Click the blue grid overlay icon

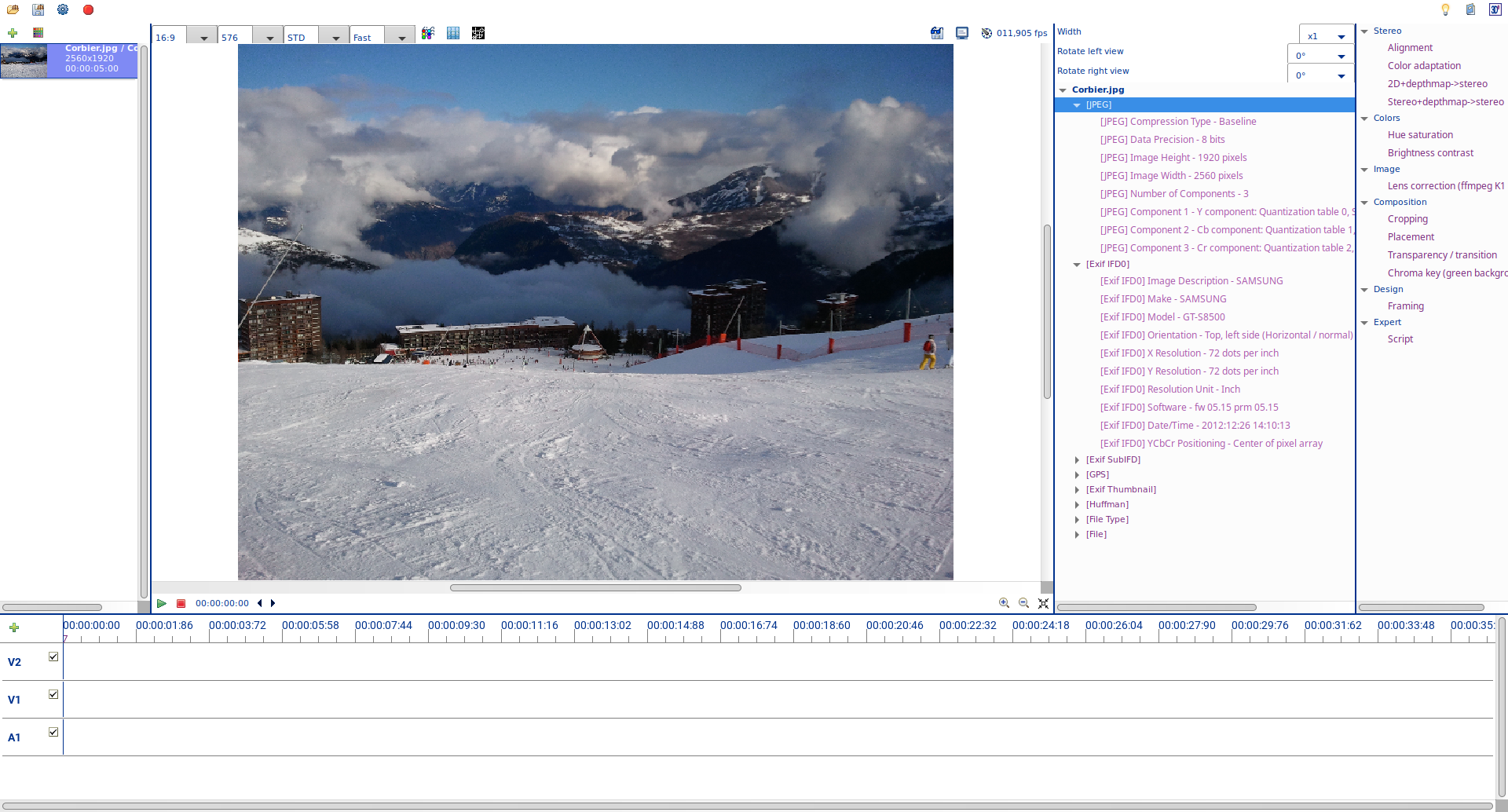point(453,33)
